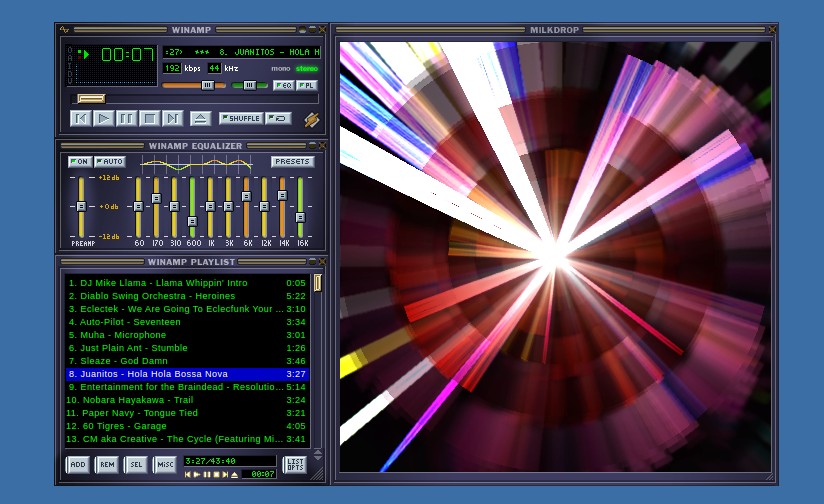Image resolution: width=824 pixels, height=504 pixels.
Task: Click the 60 Hz equalizer band slider
Action: 138,207
